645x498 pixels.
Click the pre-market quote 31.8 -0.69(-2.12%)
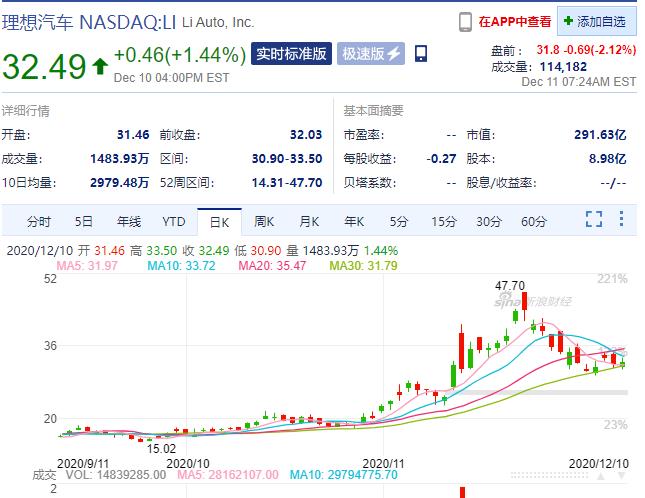coord(586,50)
